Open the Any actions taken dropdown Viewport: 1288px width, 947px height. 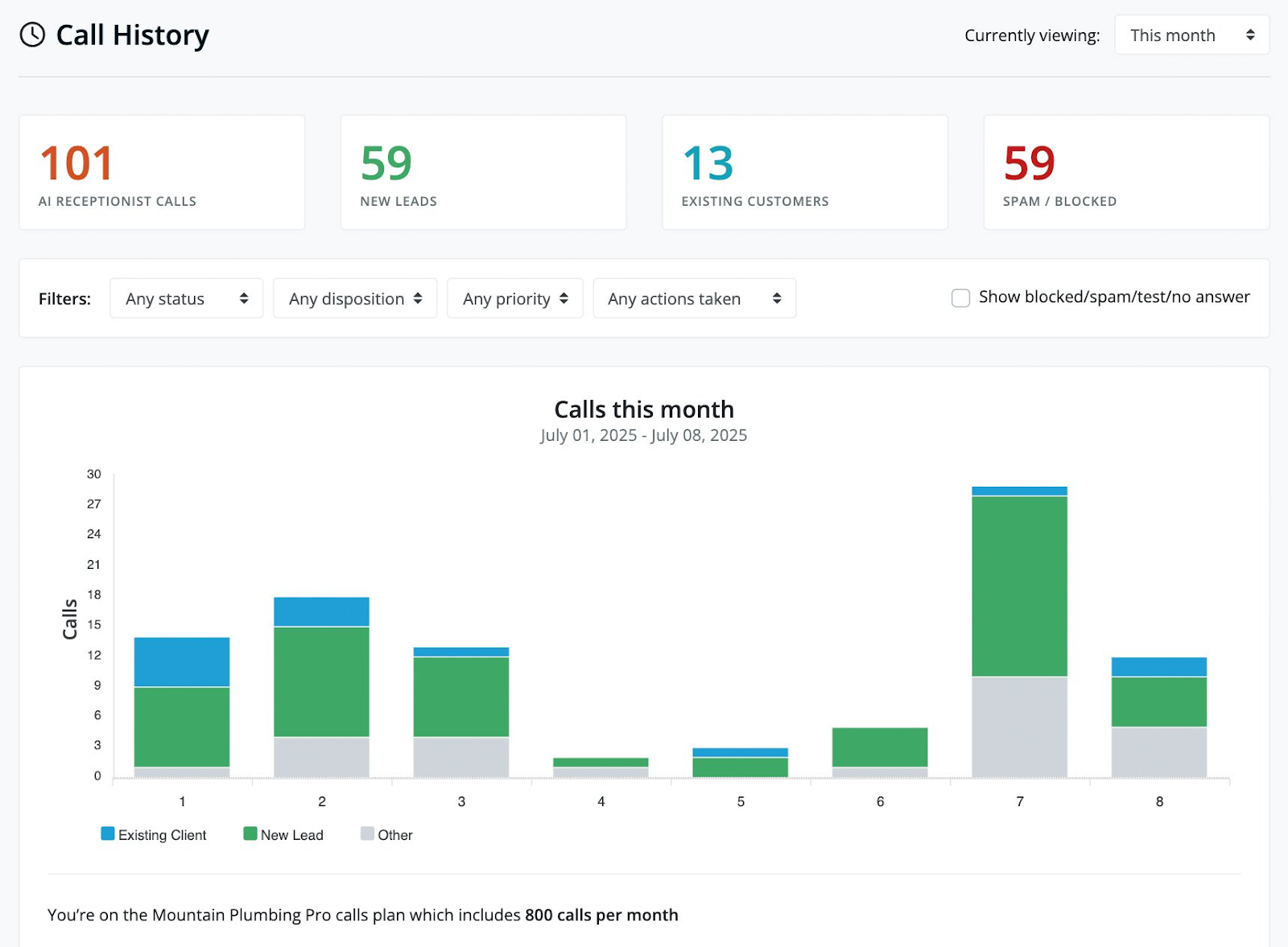694,299
